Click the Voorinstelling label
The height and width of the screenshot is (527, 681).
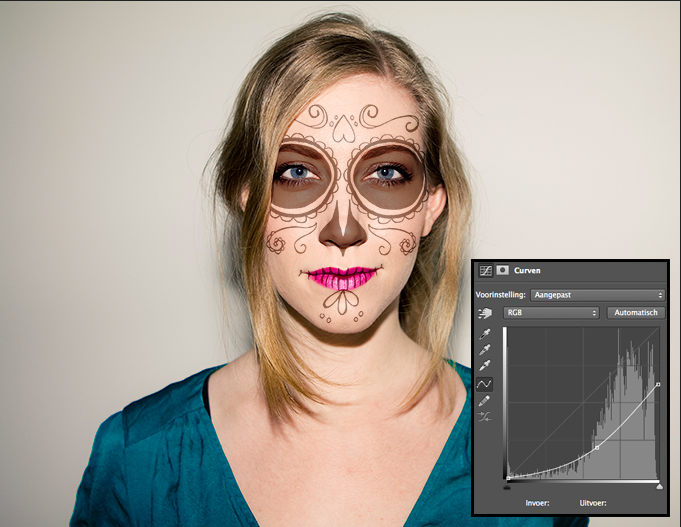[501, 295]
